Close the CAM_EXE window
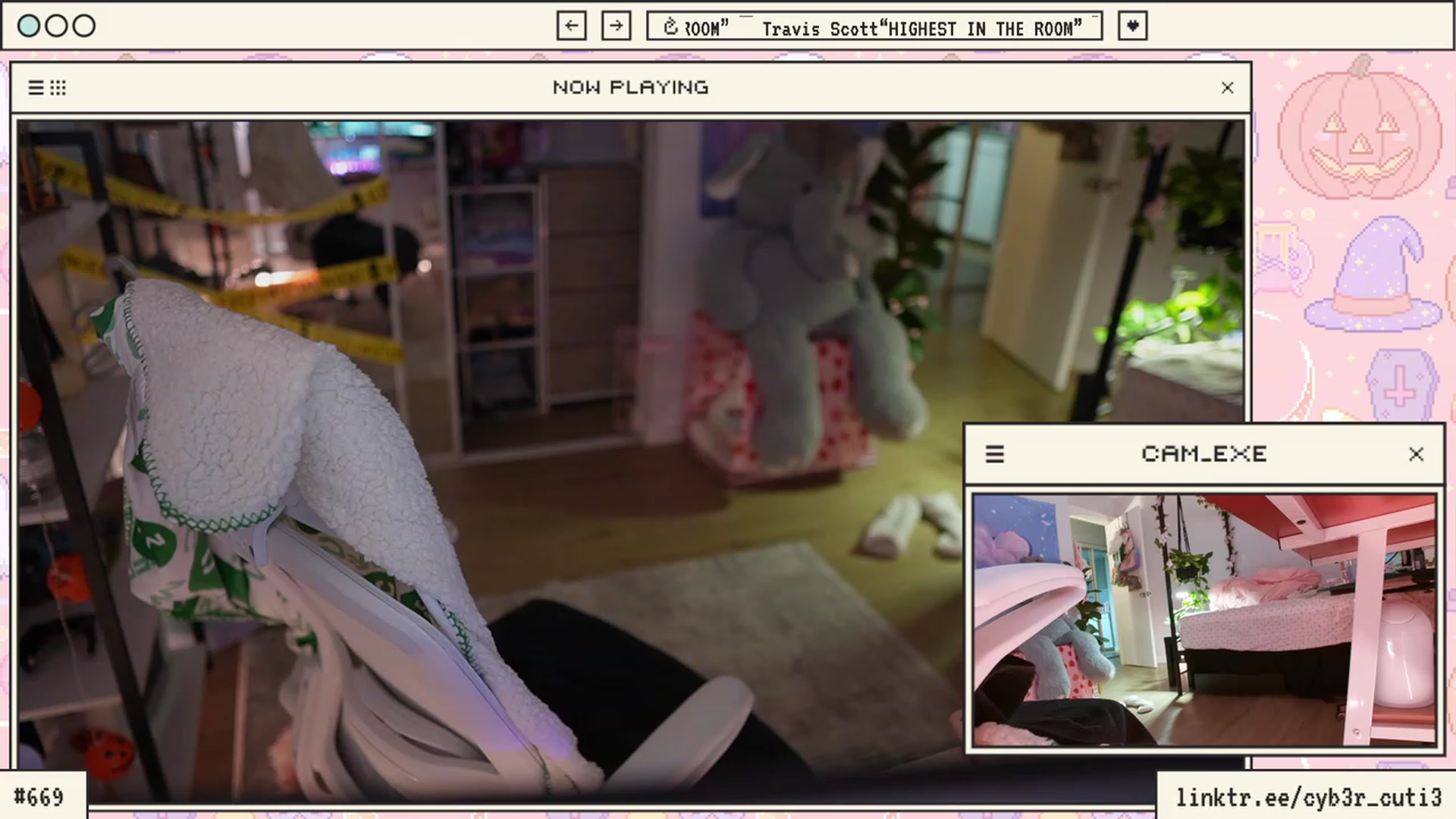 [x=1416, y=454]
